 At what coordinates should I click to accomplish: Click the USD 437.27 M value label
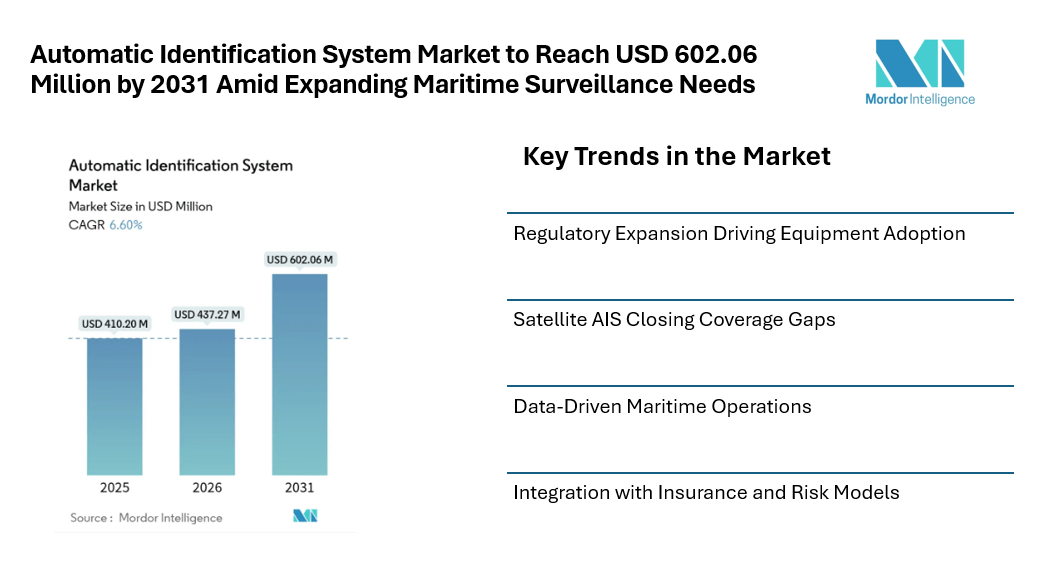click(x=207, y=314)
